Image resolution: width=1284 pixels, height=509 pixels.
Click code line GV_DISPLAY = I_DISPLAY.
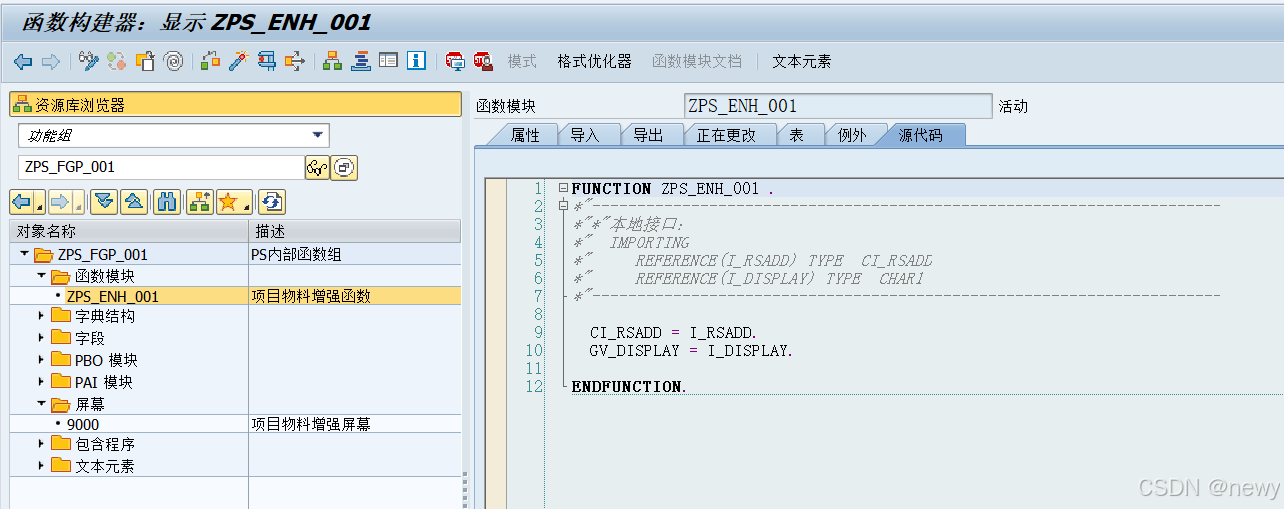[x=691, y=350]
